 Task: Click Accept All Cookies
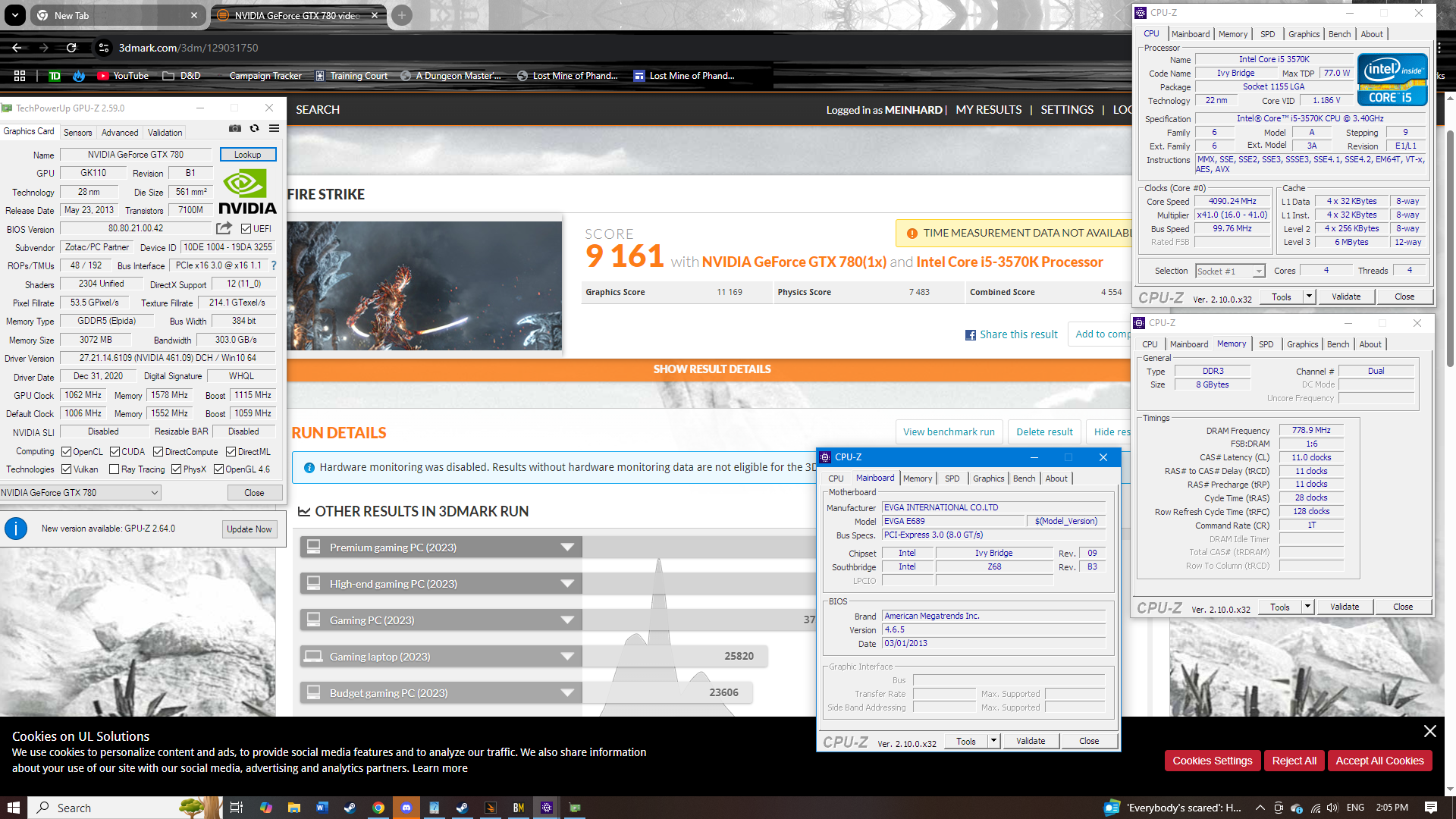pyautogui.click(x=1379, y=761)
